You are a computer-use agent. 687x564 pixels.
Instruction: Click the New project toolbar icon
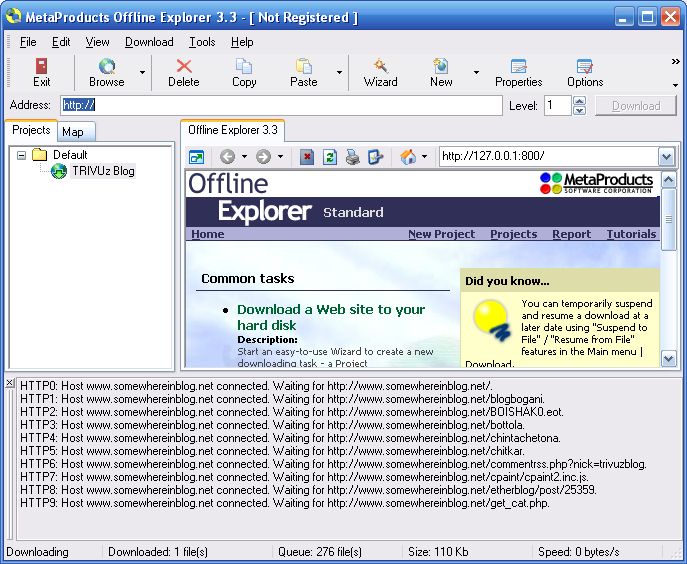point(441,67)
